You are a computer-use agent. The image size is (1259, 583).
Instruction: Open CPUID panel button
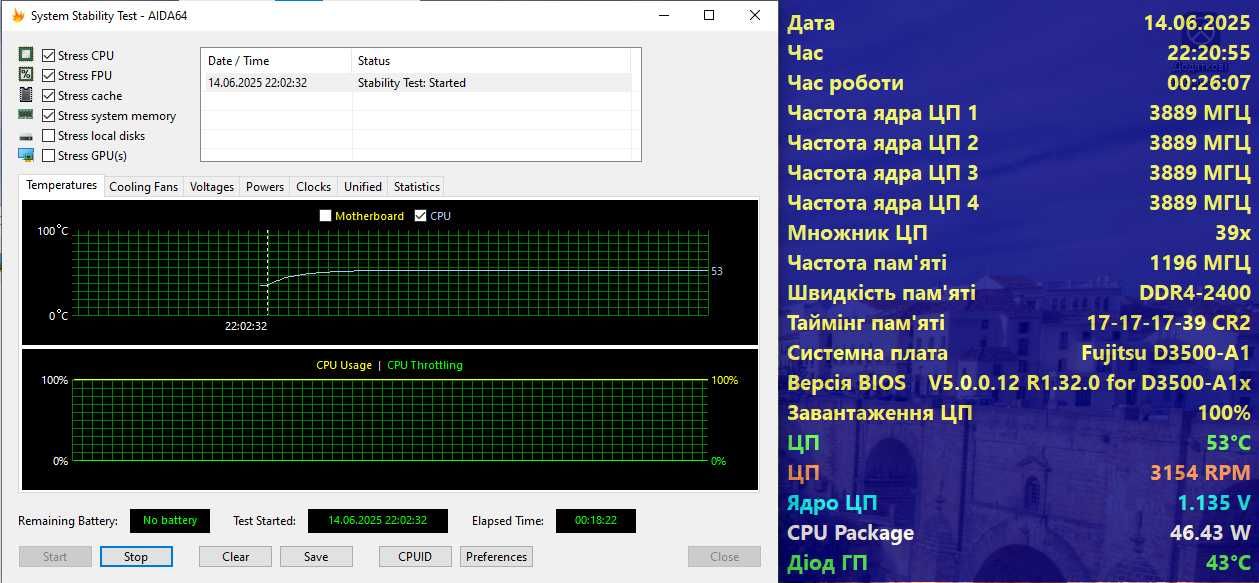point(415,557)
